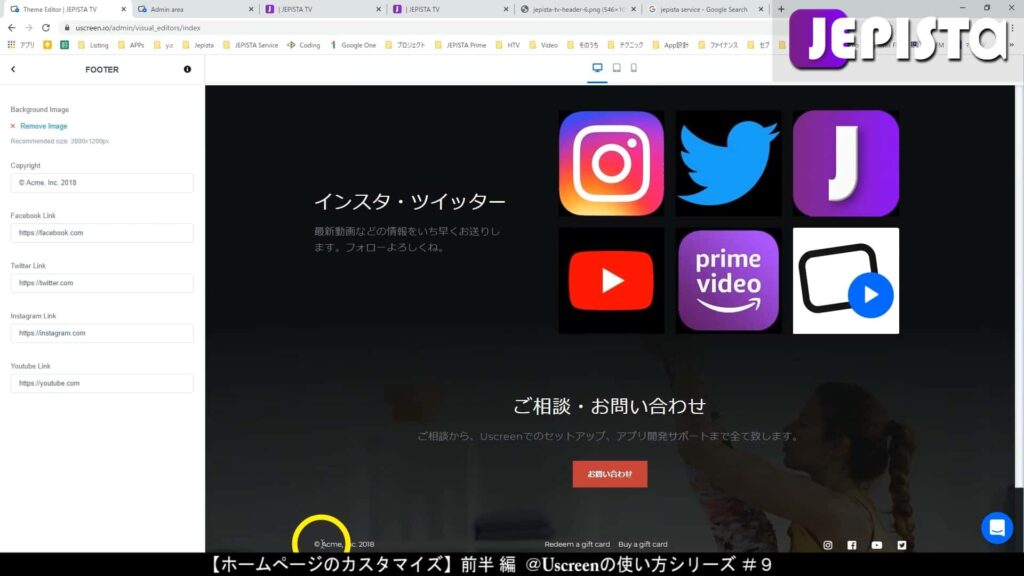Close the Google Search tab
This screenshot has height=576, width=1024.
coord(761,9)
